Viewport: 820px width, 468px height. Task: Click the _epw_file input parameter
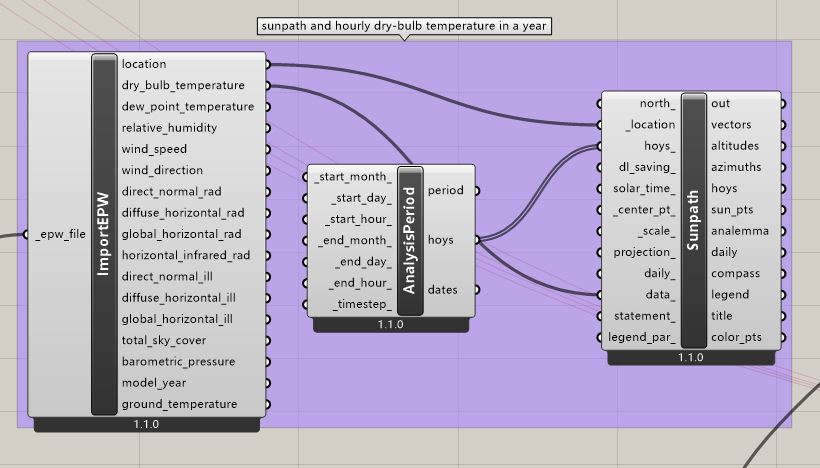61,234
